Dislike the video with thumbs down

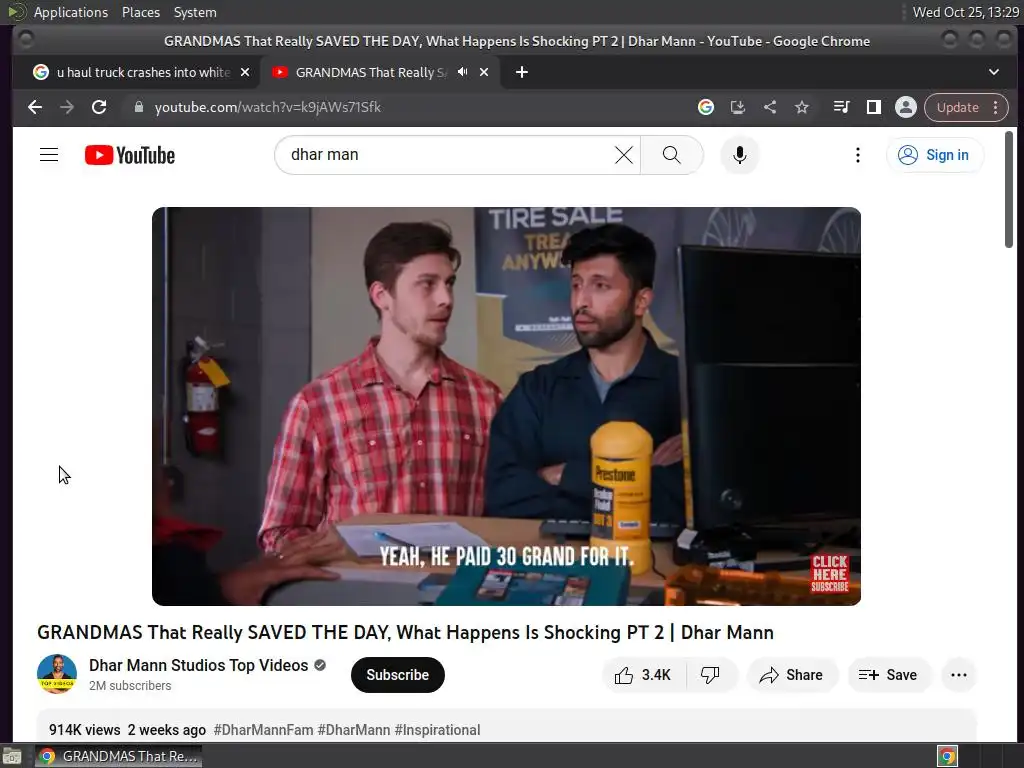click(711, 675)
